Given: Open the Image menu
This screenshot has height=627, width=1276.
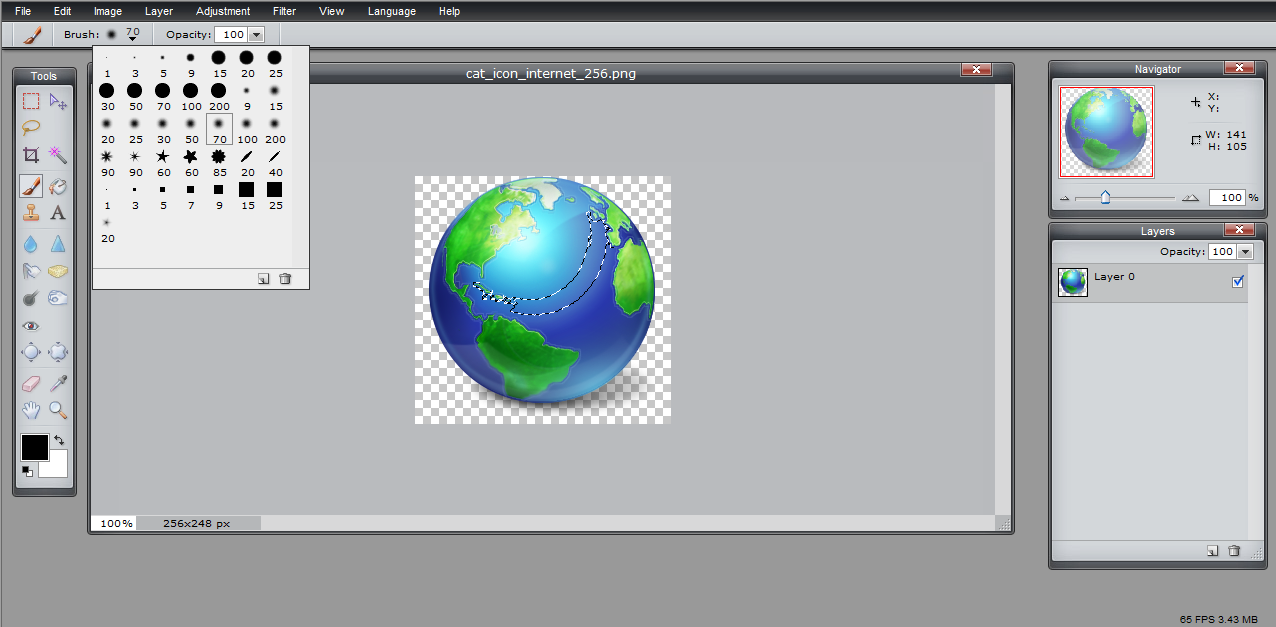Looking at the screenshot, I should tap(108, 11).
